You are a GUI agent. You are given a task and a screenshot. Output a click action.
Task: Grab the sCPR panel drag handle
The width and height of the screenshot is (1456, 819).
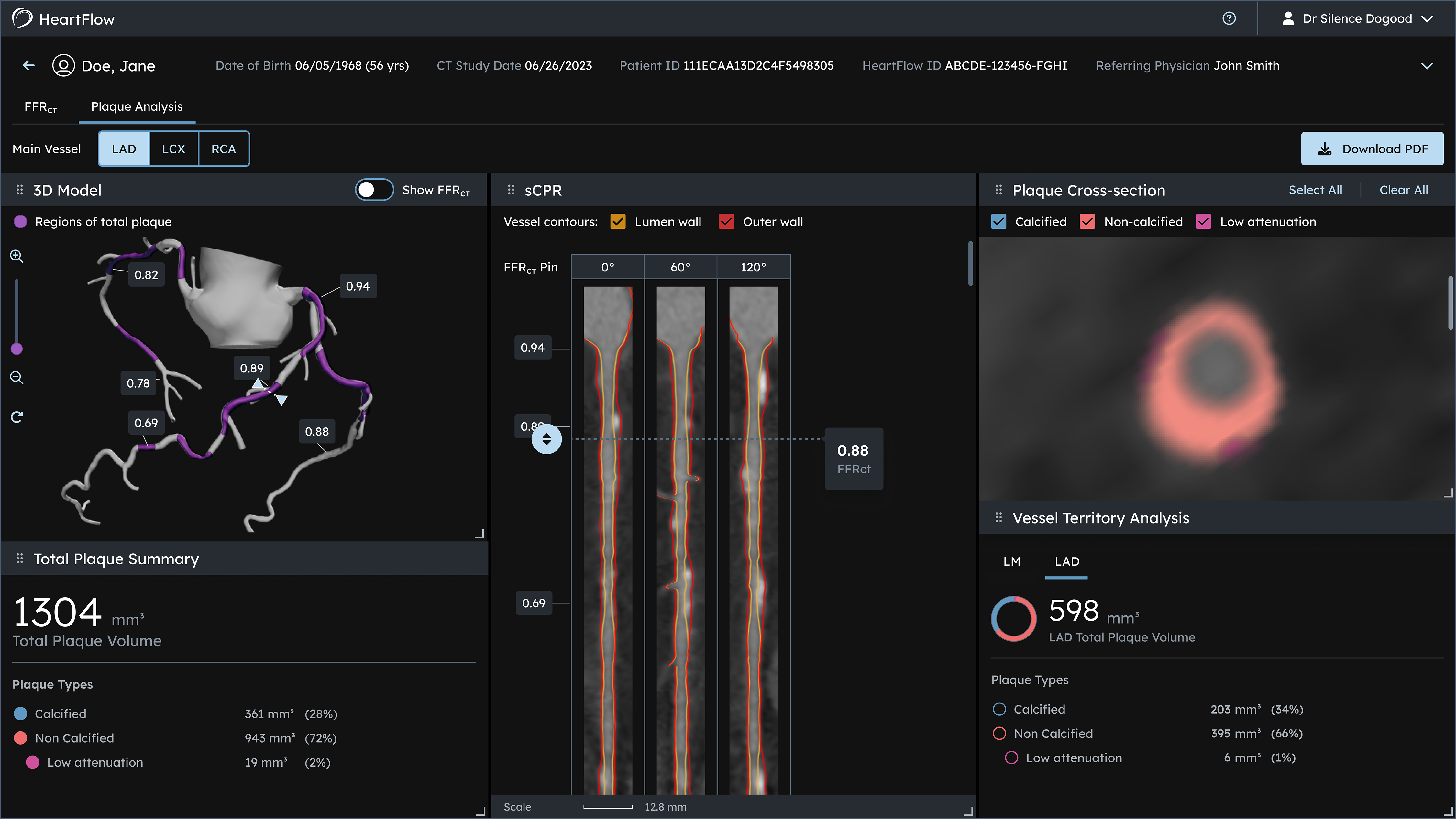click(511, 190)
